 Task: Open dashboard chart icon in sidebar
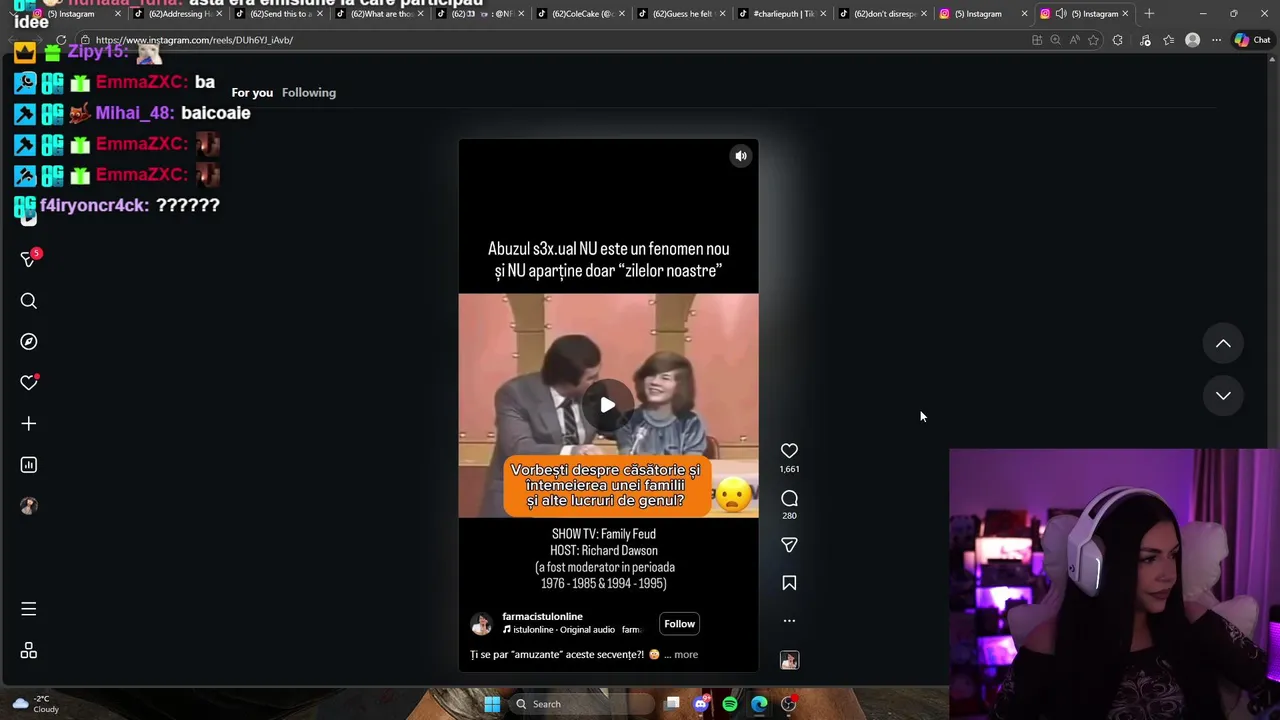29,465
